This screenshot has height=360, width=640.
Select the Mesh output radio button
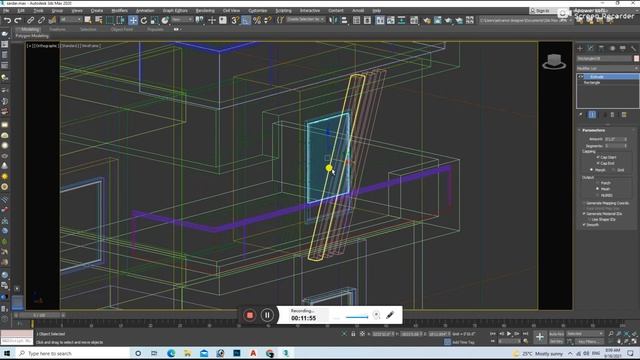point(598,189)
